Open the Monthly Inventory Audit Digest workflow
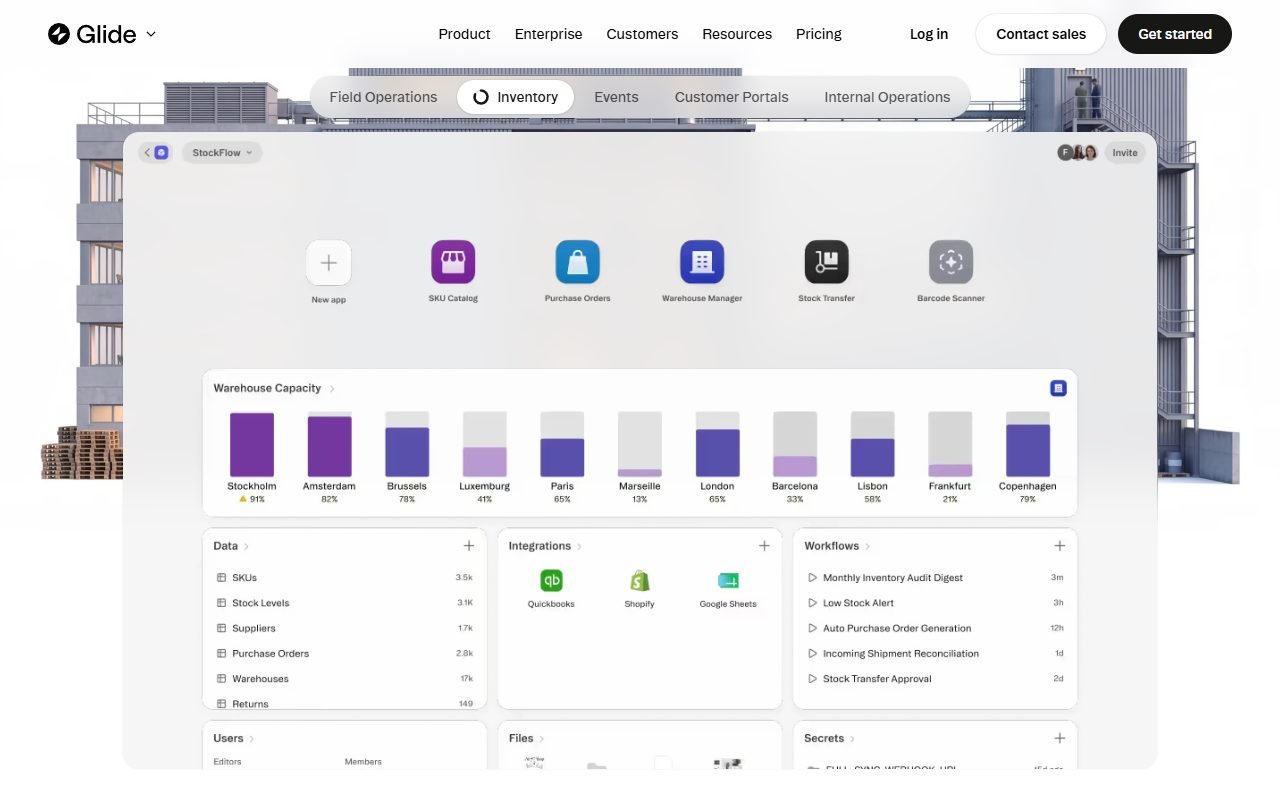This screenshot has width=1280, height=800. click(x=935, y=577)
